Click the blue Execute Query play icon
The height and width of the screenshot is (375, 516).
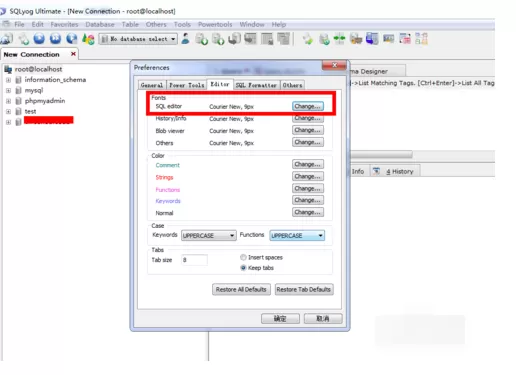pyautogui.click(x=39, y=39)
